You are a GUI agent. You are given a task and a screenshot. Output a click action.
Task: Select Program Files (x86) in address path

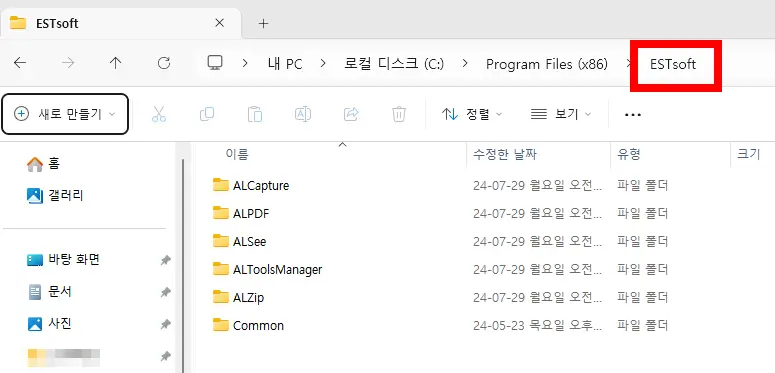pos(547,64)
